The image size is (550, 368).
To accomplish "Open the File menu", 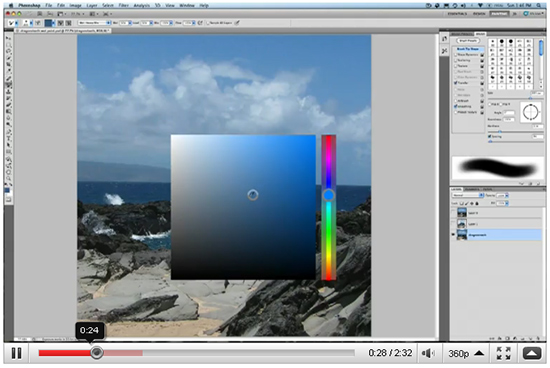I will 48,6.
